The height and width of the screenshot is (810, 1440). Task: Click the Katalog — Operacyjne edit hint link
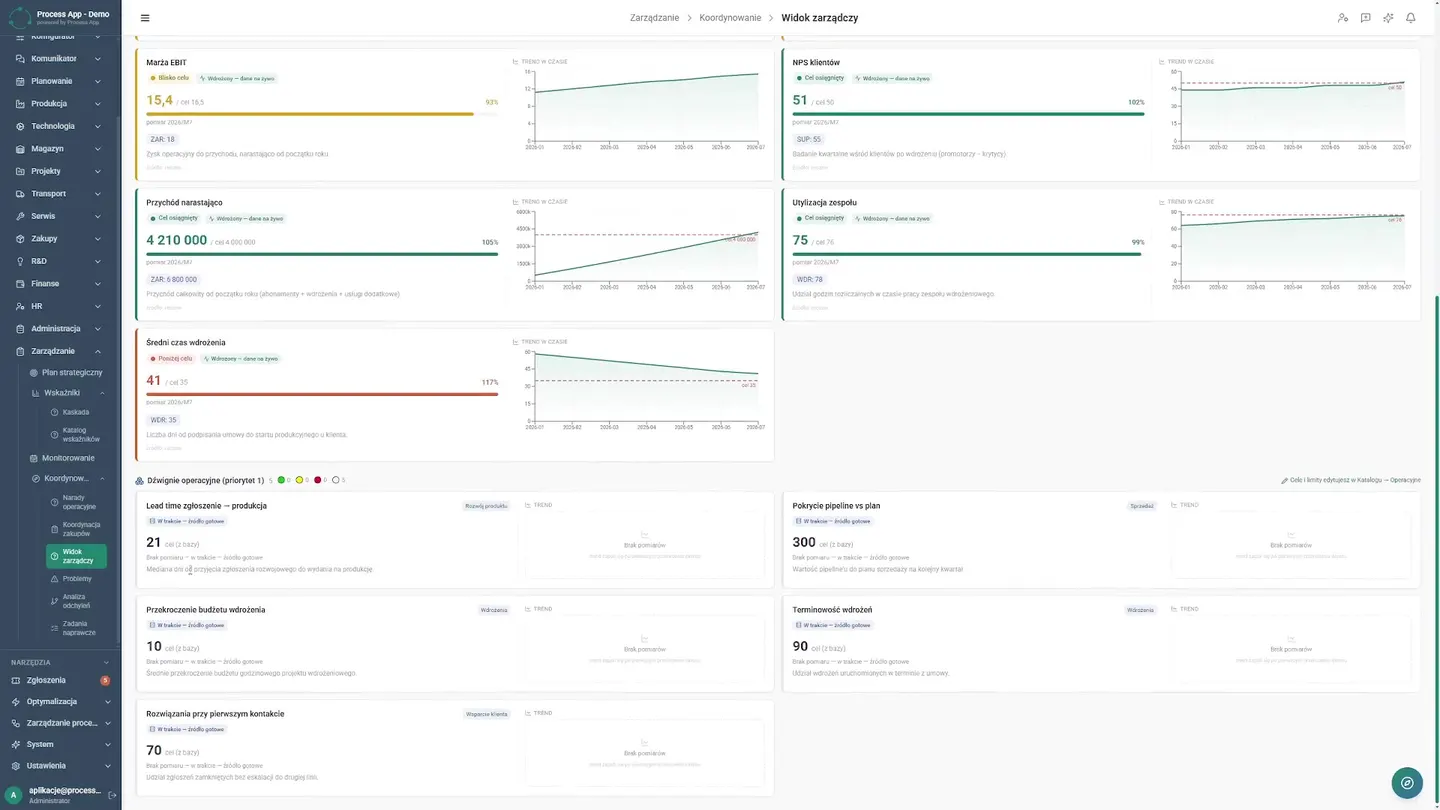point(1350,481)
